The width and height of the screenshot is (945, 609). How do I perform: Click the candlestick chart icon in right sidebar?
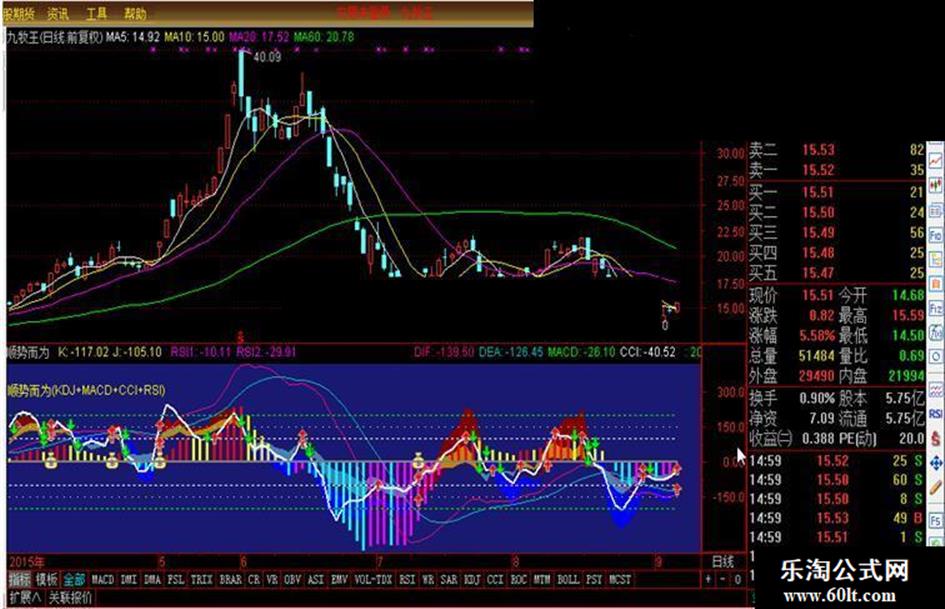click(935, 185)
